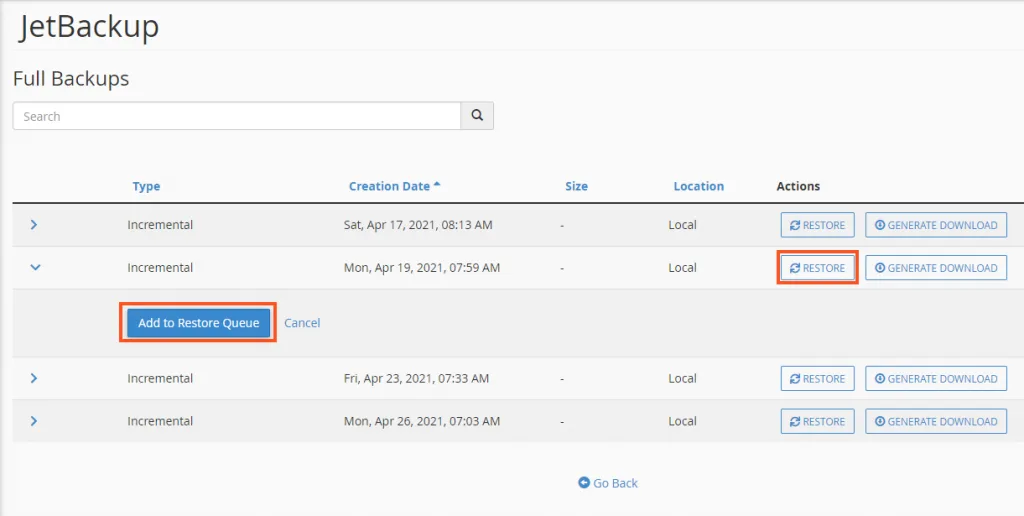Cancel the restore confirmation
Viewport: 1024px width, 516px height.
302,323
